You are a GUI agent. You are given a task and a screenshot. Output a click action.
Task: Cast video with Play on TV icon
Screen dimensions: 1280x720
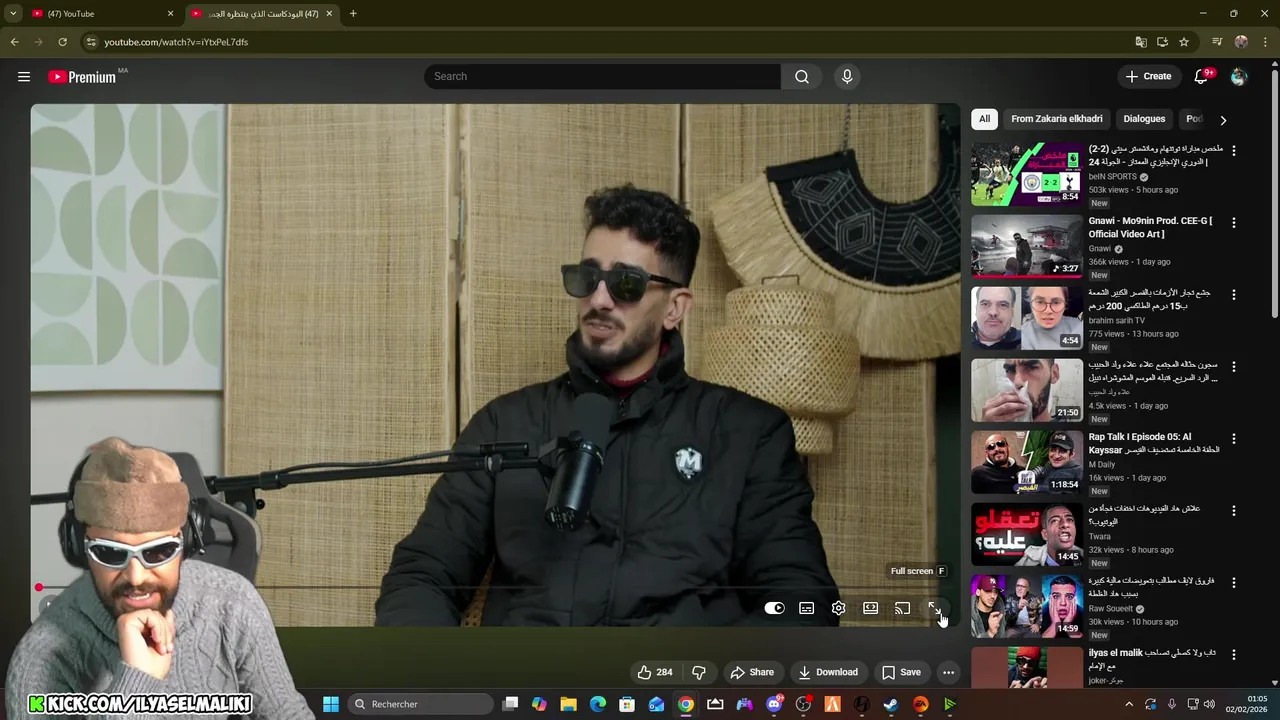pyautogui.click(x=902, y=608)
